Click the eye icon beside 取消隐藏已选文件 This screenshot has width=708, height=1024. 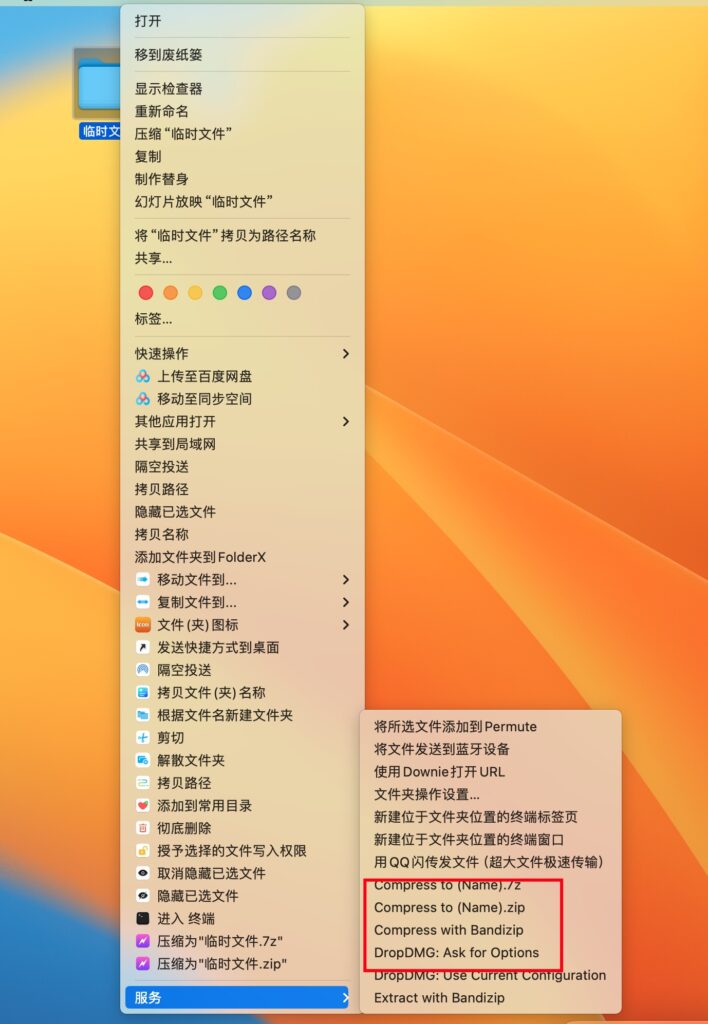pos(142,873)
